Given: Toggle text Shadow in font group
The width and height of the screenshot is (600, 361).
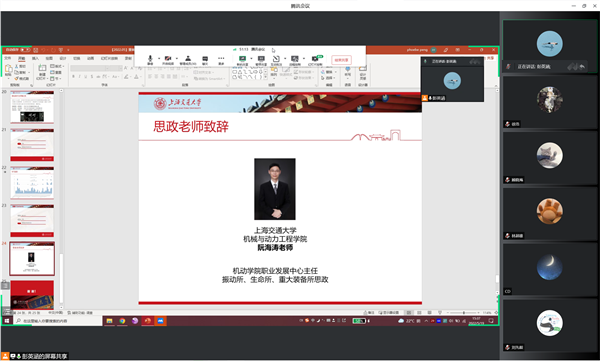Looking at the screenshot, I should point(92,77).
